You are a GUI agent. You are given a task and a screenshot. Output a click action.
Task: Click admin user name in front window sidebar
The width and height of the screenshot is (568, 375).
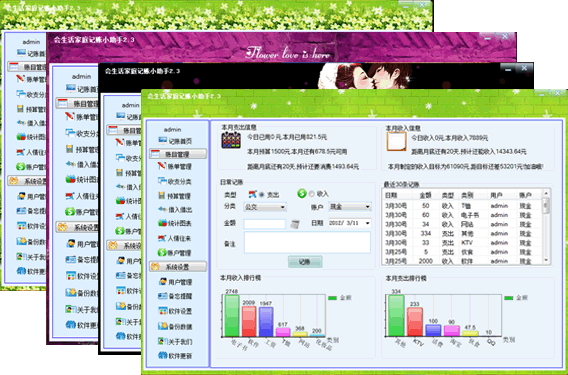pos(172,129)
